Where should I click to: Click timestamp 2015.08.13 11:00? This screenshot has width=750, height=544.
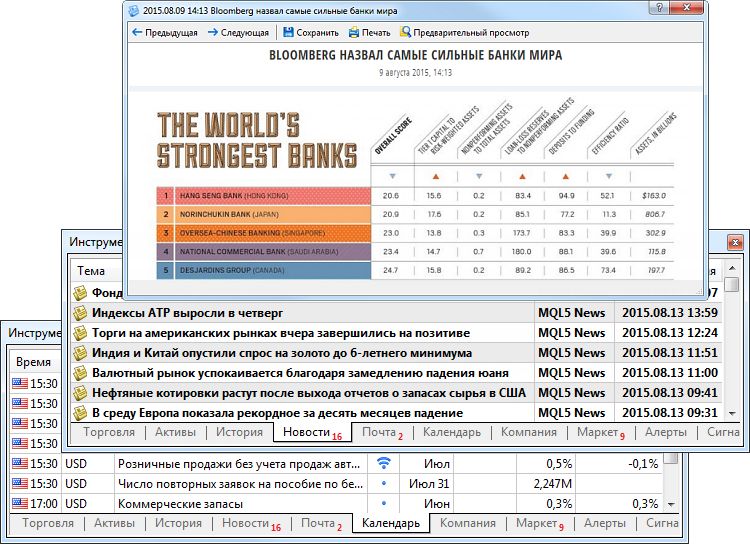click(x=670, y=373)
